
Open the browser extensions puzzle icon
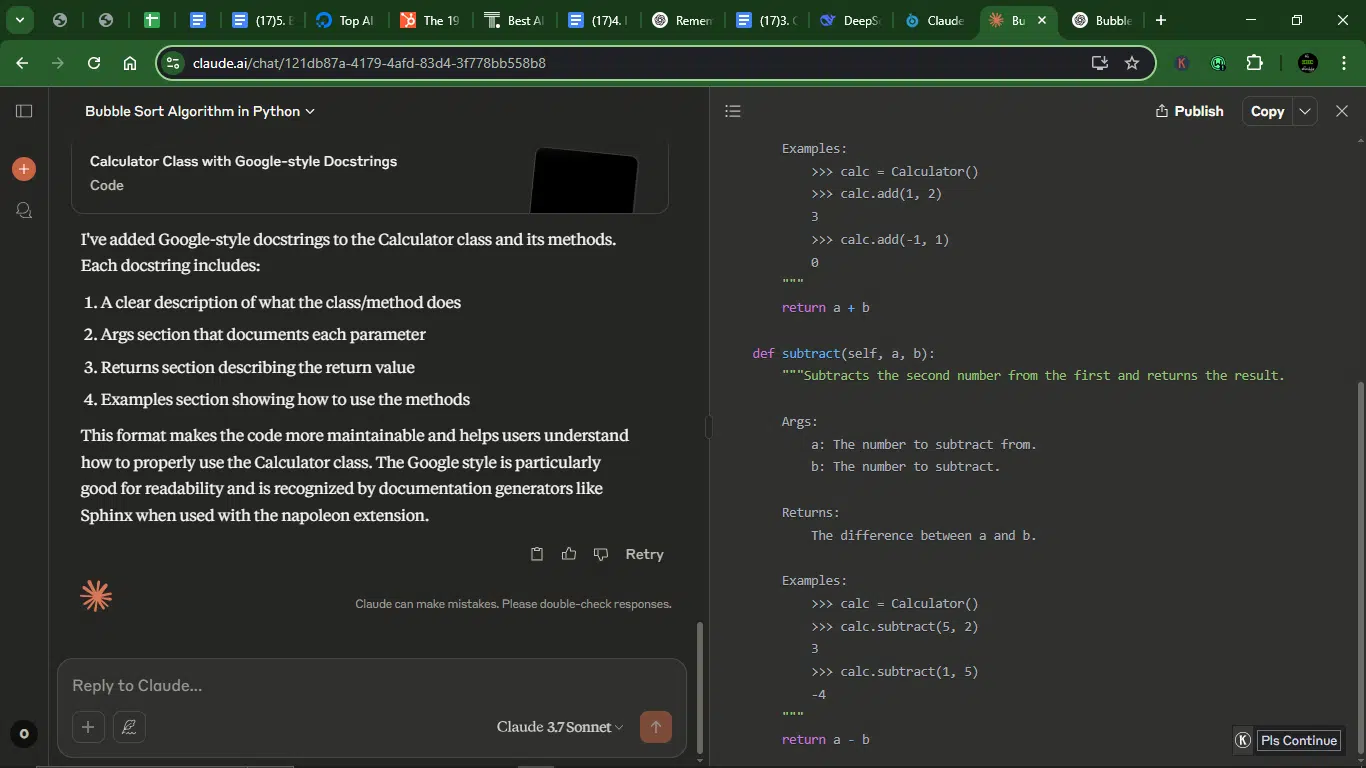(1255, 63)
